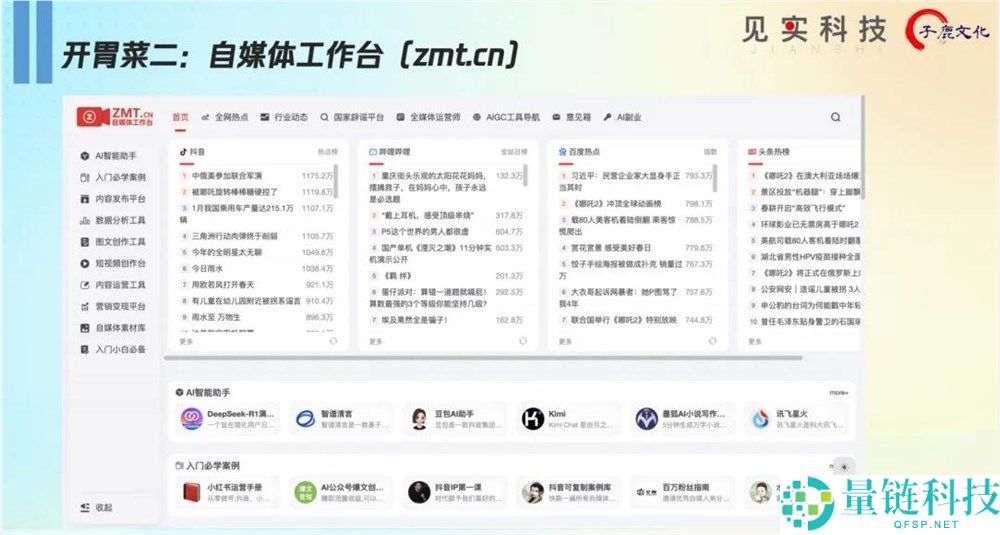Click the 百度热点 panel vertical scrollbar
The height and width of the screenshot is (535, 1000).
(x=715, y=178)
